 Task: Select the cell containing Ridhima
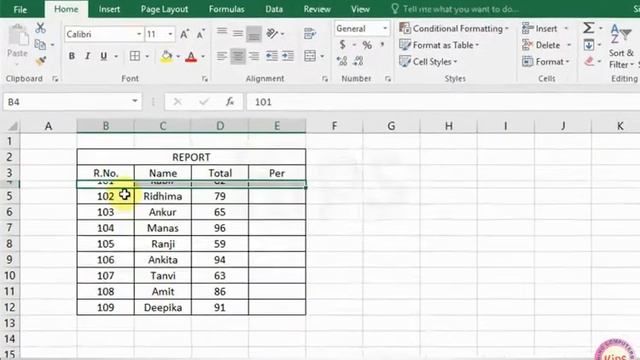pyautogui.click(x=162, y=196)
